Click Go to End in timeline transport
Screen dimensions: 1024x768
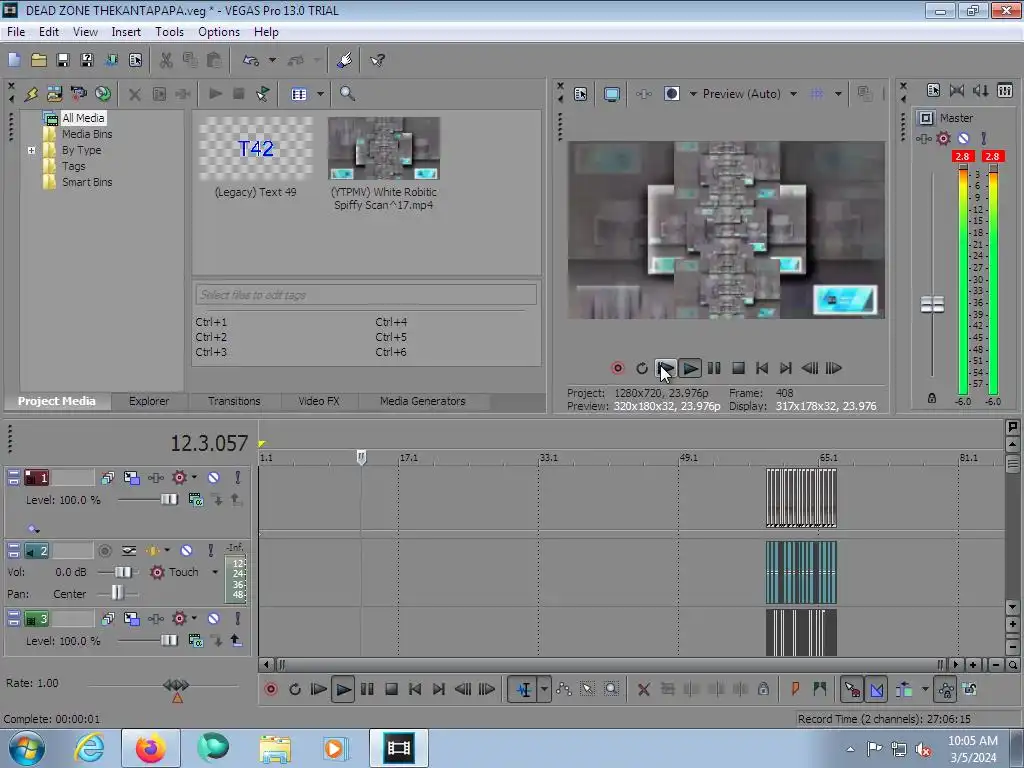(x=439, y=689)
